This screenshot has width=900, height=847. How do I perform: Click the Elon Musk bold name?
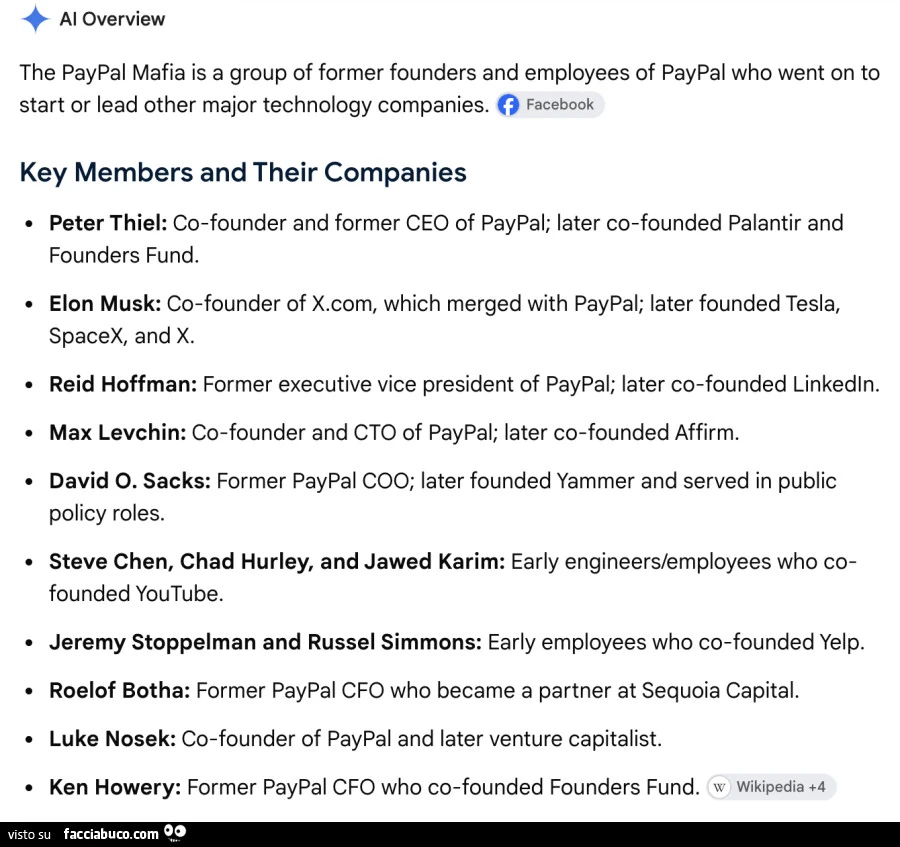point(105,304)
